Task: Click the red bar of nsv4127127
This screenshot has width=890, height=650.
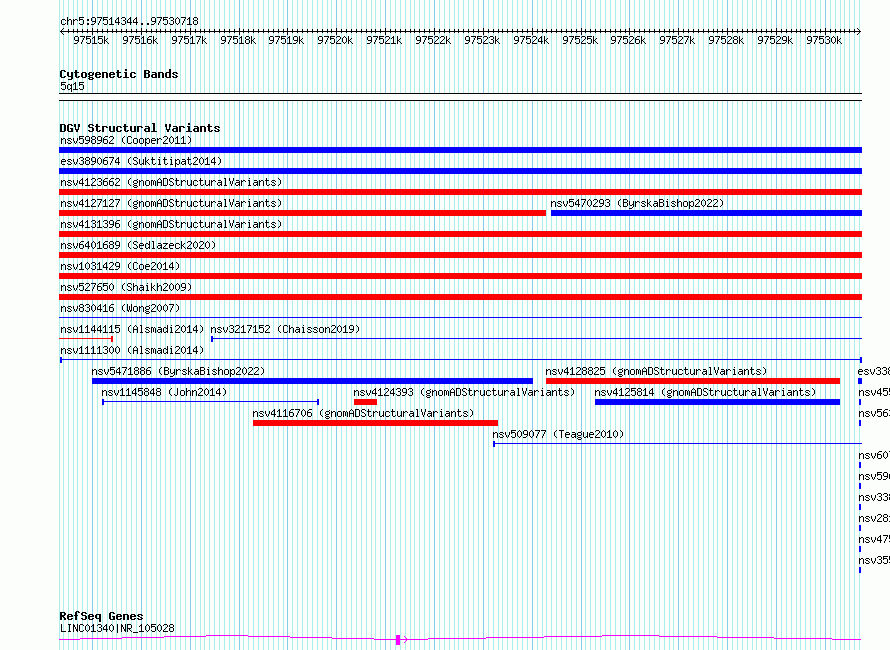Action: 303,213
